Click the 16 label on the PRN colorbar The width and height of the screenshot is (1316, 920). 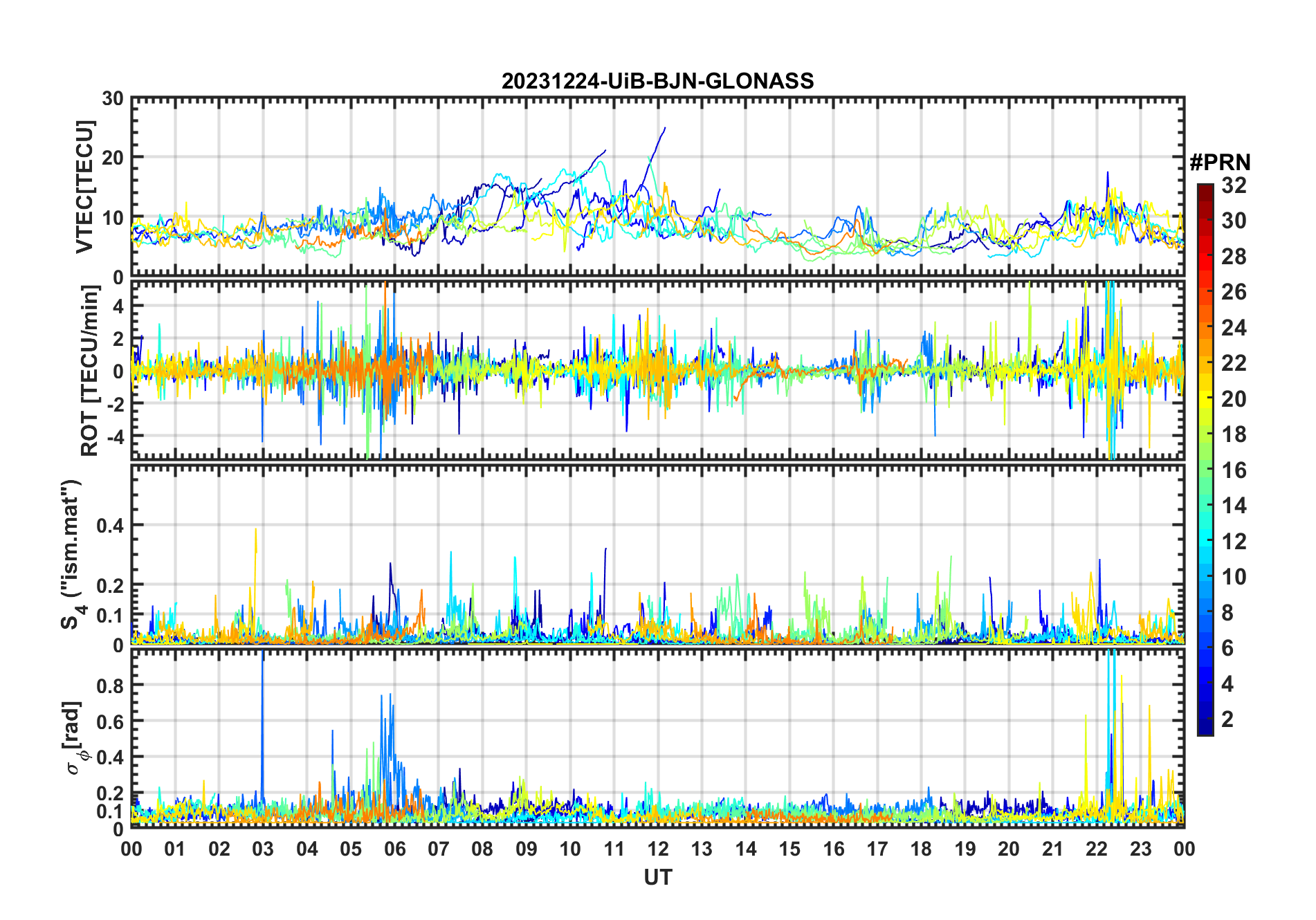1234,470
